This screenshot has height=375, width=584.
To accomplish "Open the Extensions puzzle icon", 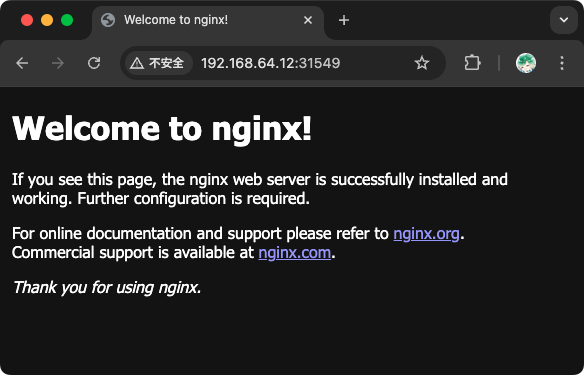I will pyautogui.click(x=472, y=63).
